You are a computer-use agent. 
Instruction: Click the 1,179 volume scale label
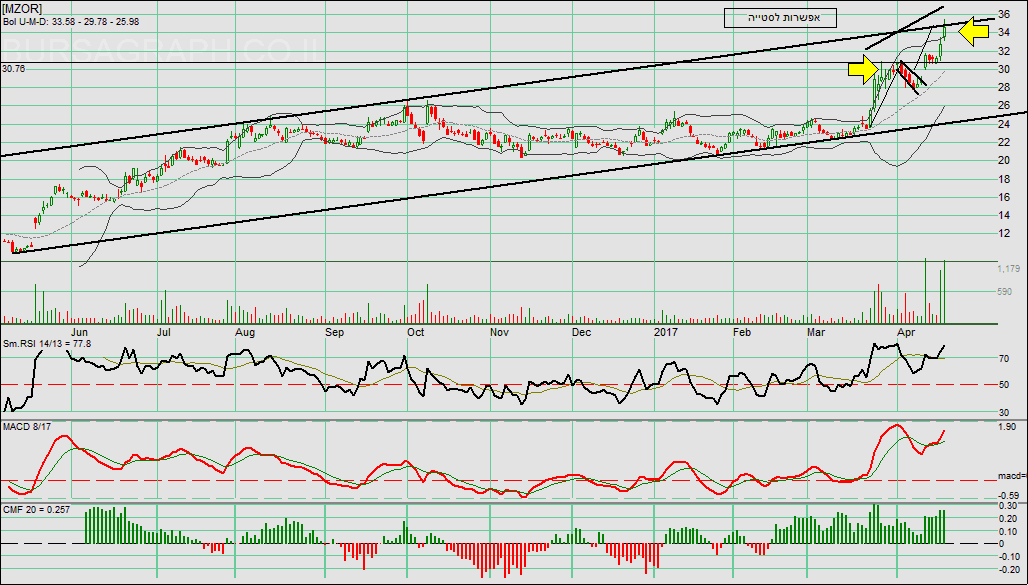click(1009, 269)
